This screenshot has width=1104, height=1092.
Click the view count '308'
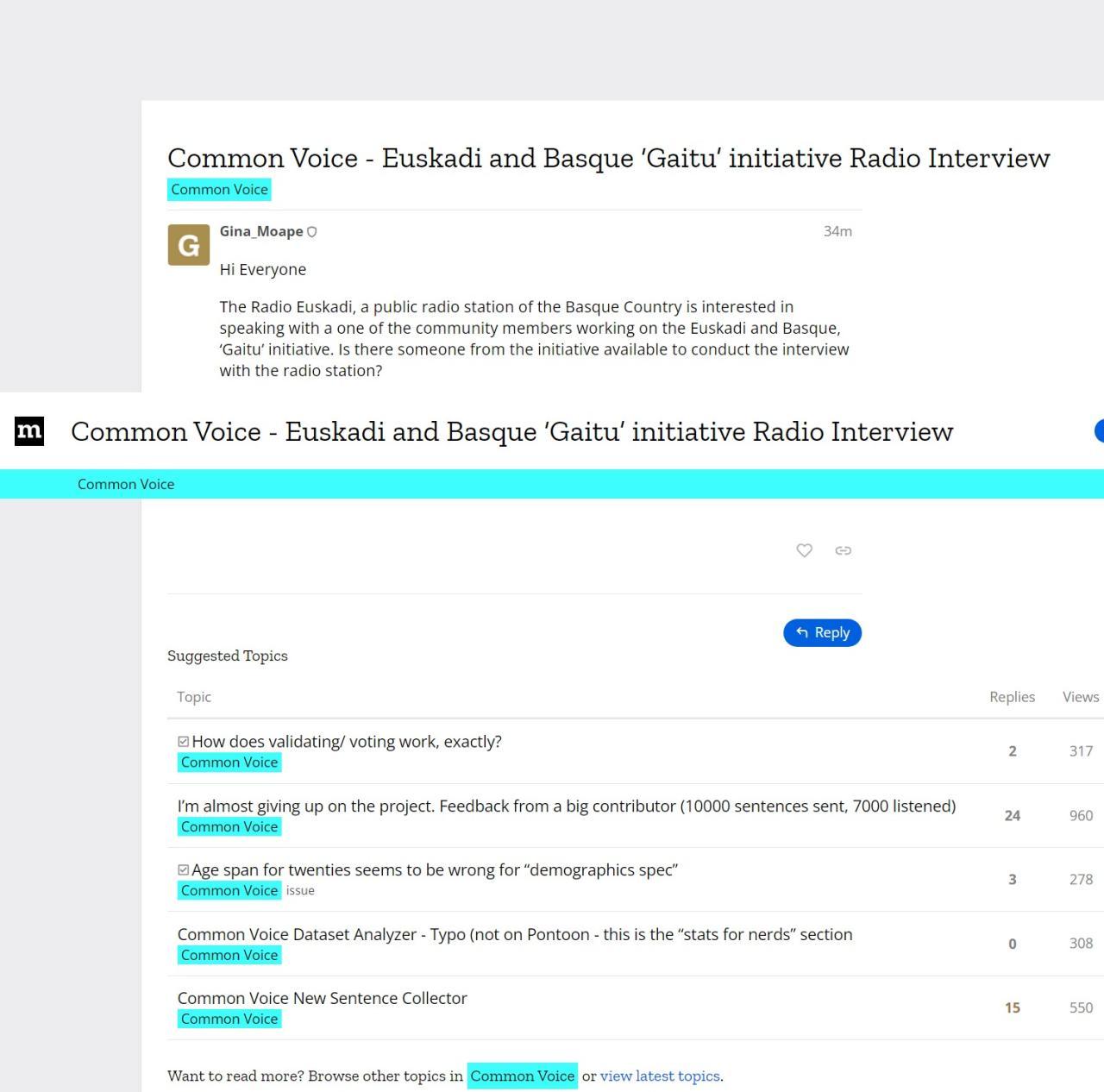tap(1081, 944)
